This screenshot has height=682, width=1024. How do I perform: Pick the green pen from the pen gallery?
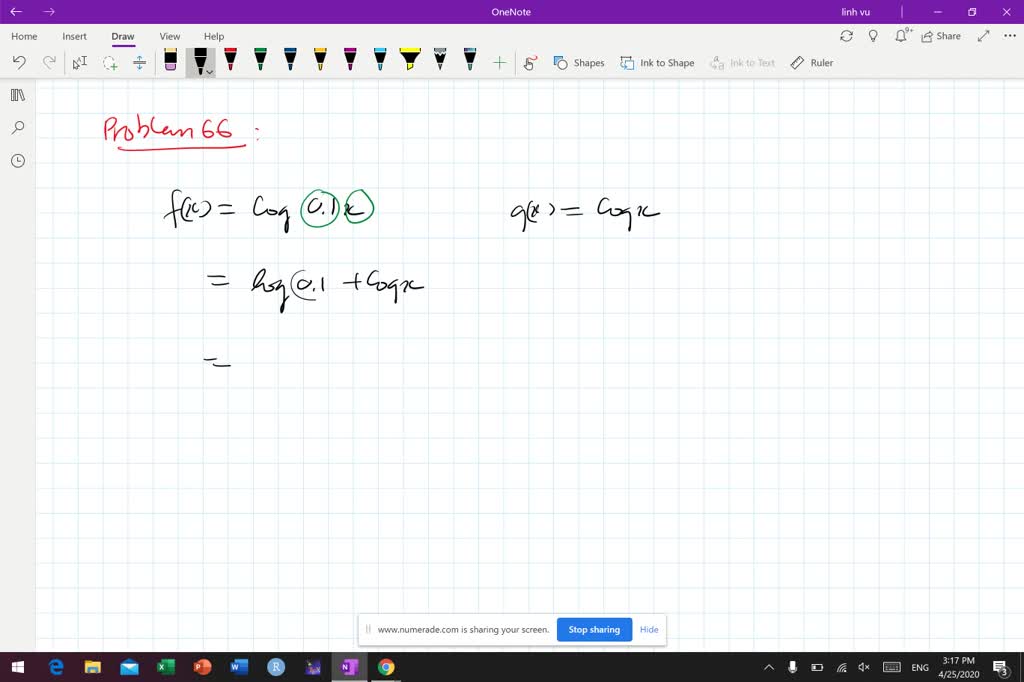coord(259,62)
